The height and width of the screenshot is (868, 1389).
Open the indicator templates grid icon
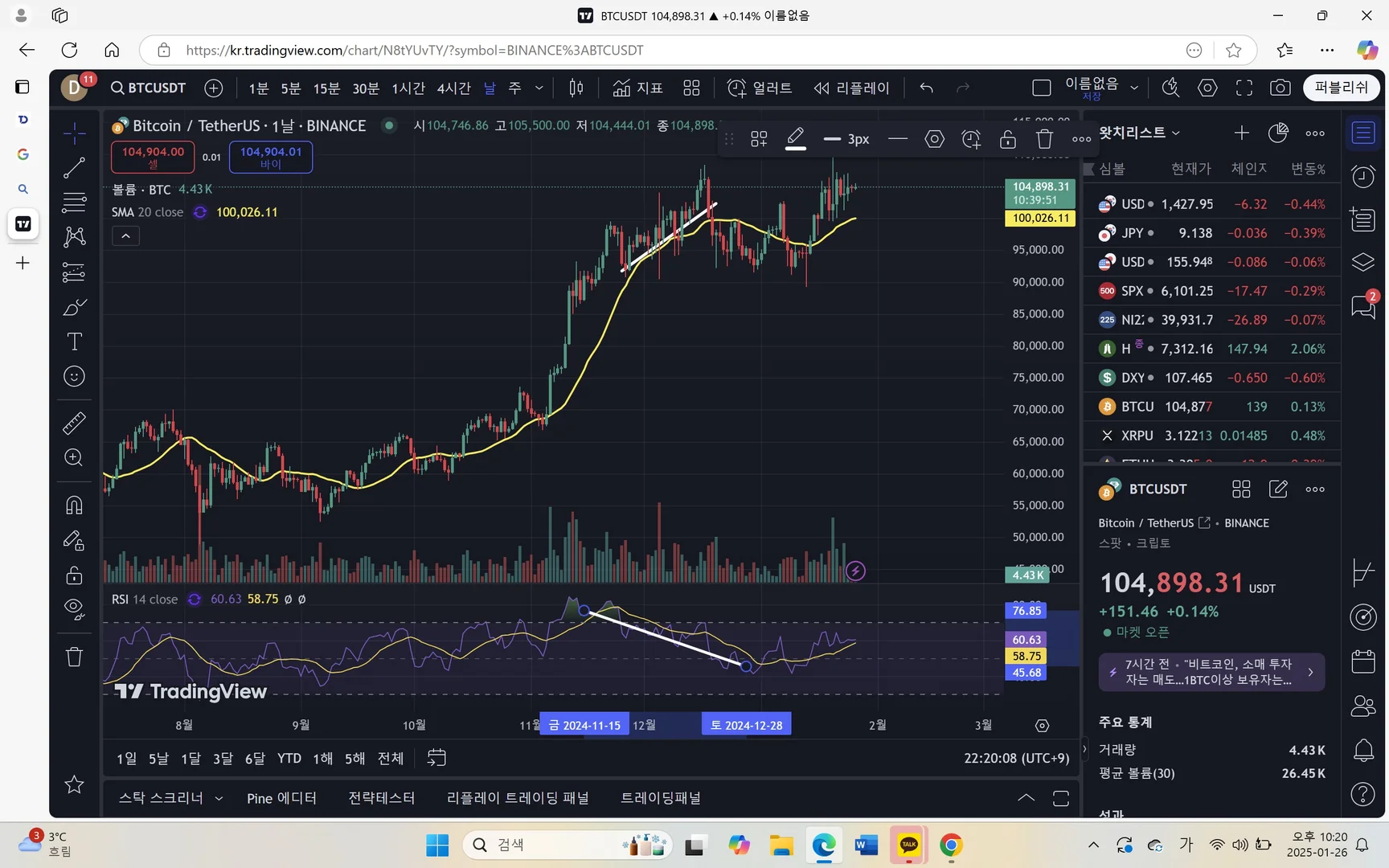coord(691,88)
